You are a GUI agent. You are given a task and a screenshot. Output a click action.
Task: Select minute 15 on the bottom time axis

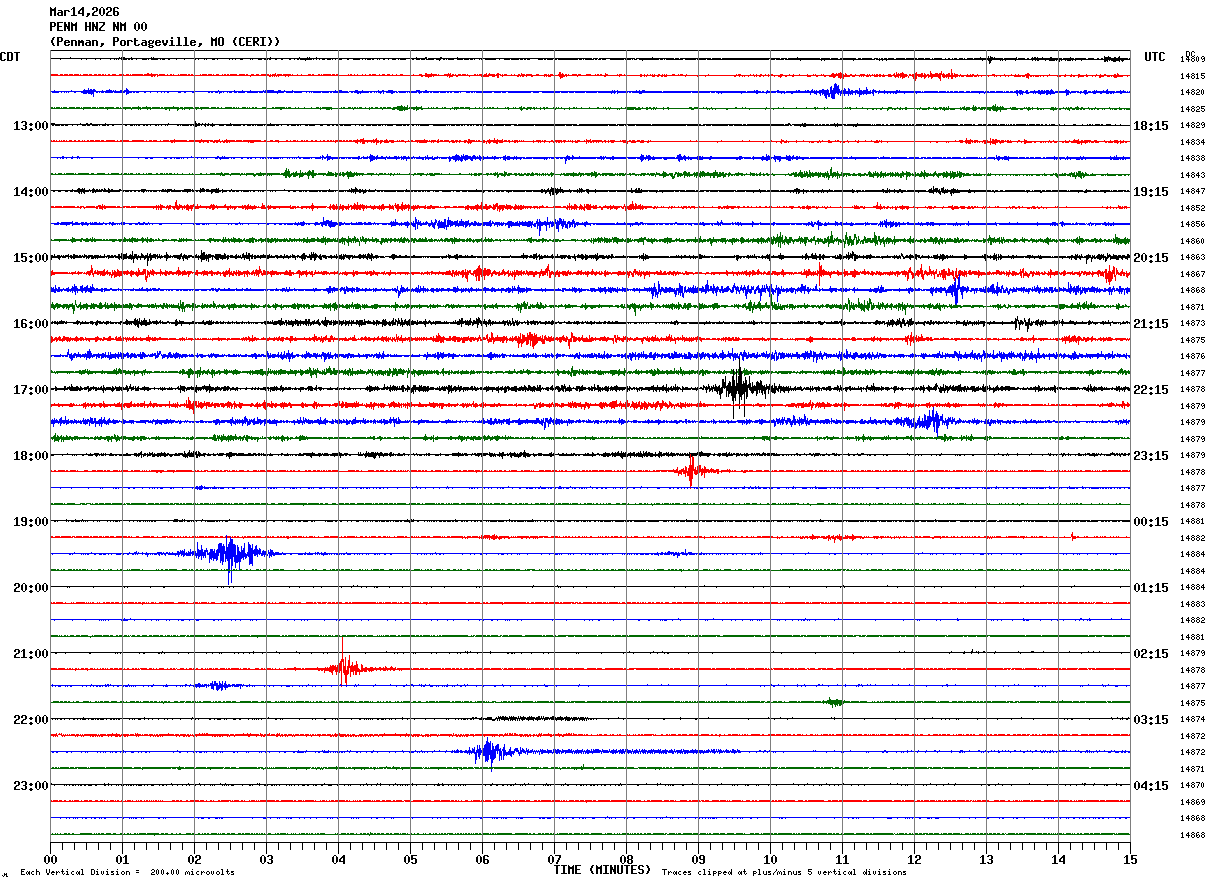click(1130, 859)
